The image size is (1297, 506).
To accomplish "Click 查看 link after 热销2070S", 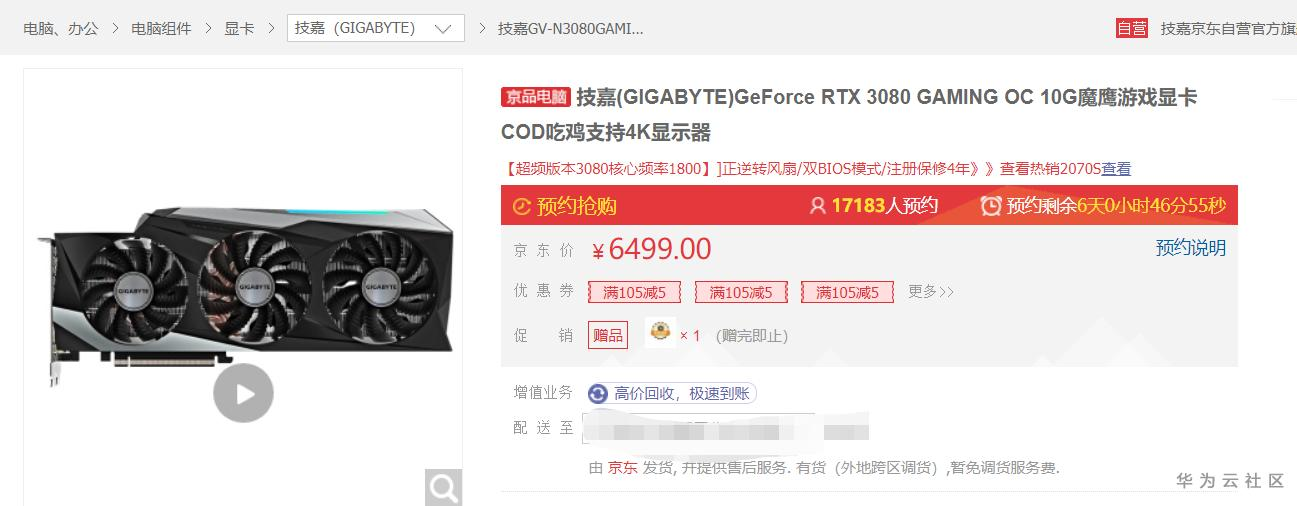I will (1116, 169).
